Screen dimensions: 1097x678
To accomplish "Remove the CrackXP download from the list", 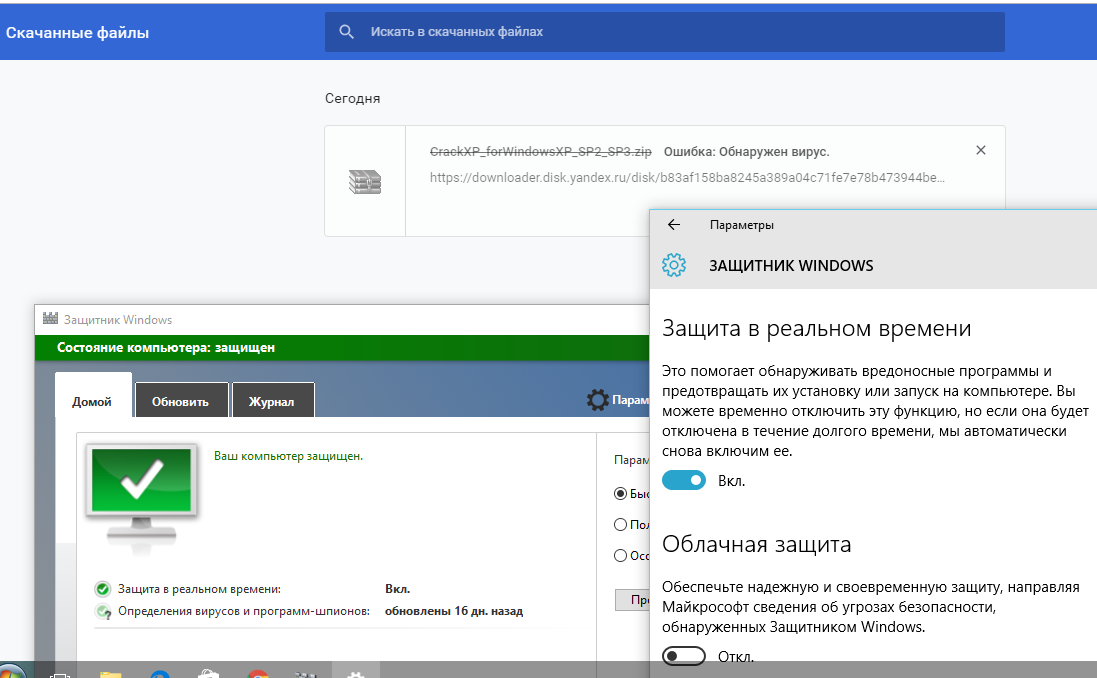I will coord(981,150).
